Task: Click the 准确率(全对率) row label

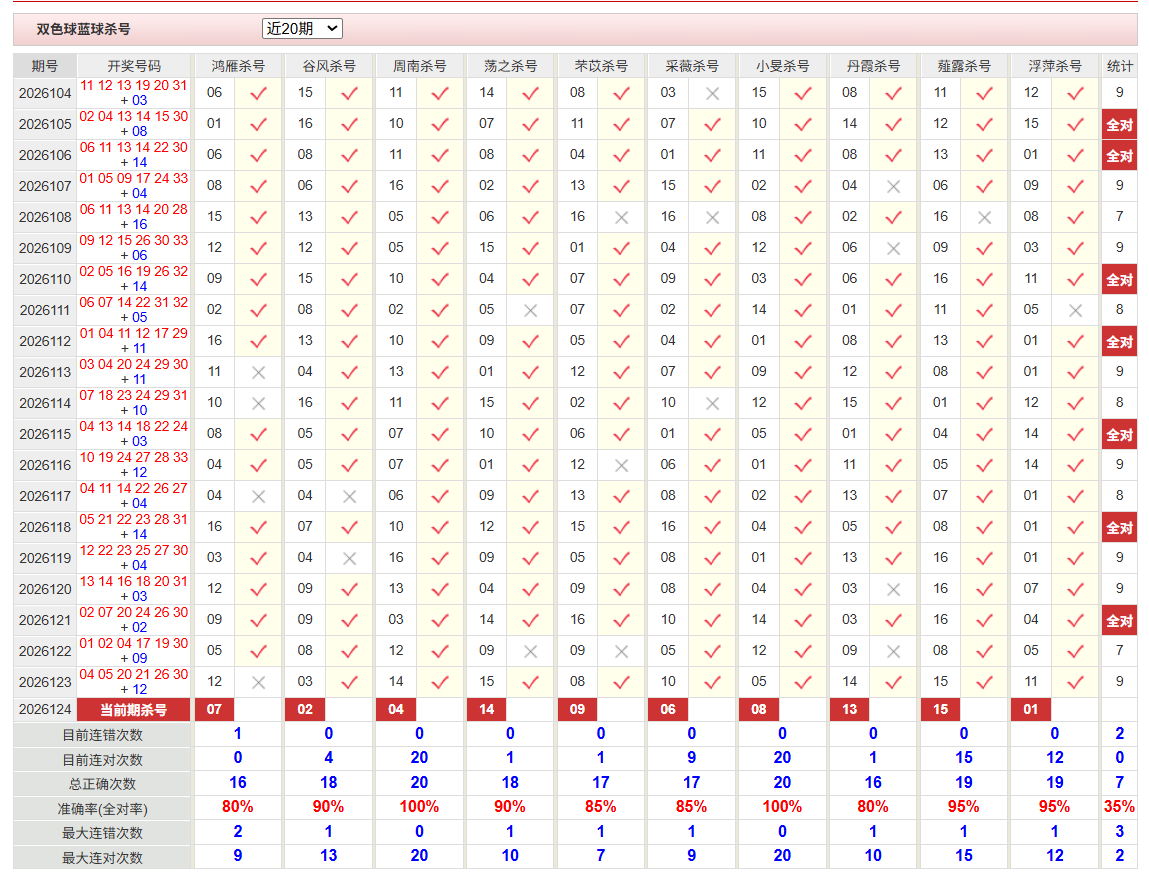Action: pyautogui.click(x=103, y=809)
